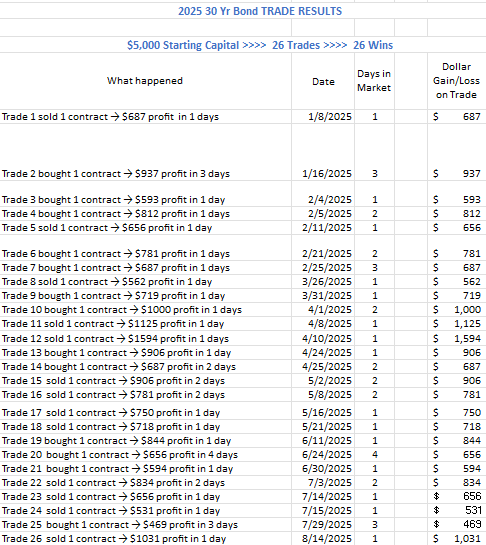Click the Trade 26 gain cell 1,031

click(457, 538)
